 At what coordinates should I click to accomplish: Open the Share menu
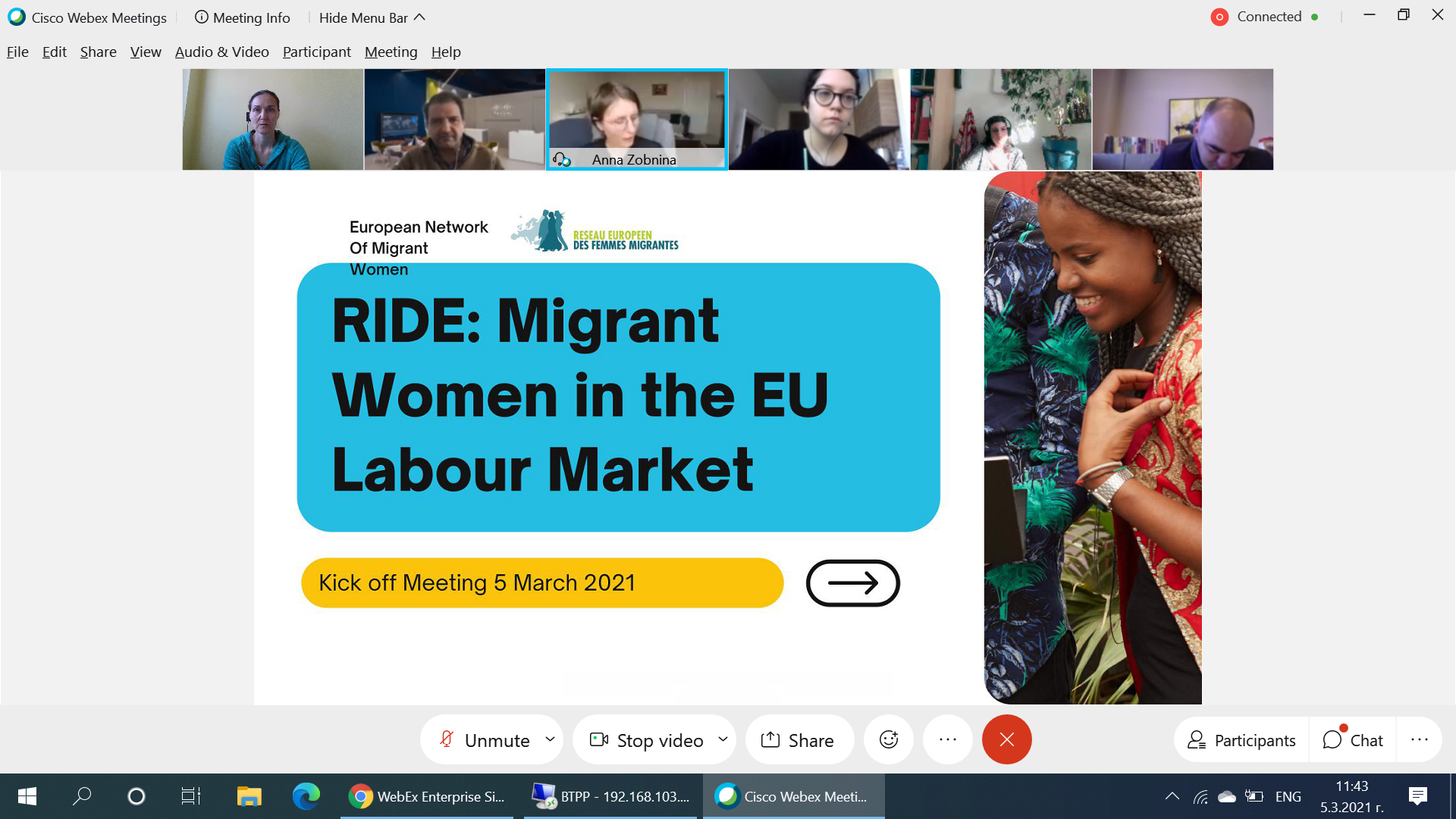click(x=99, y=52)
